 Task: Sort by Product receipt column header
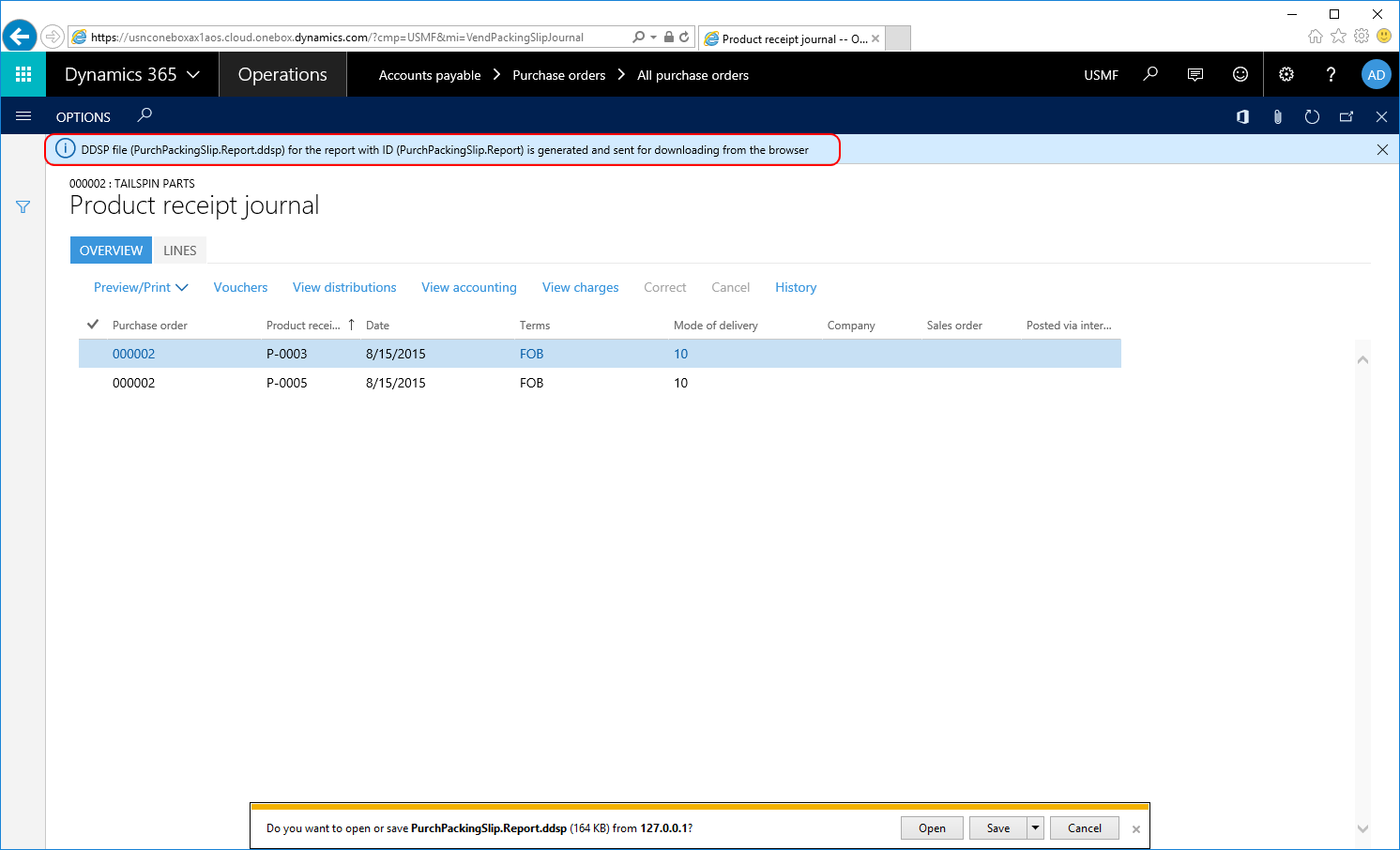click(303, 325)
